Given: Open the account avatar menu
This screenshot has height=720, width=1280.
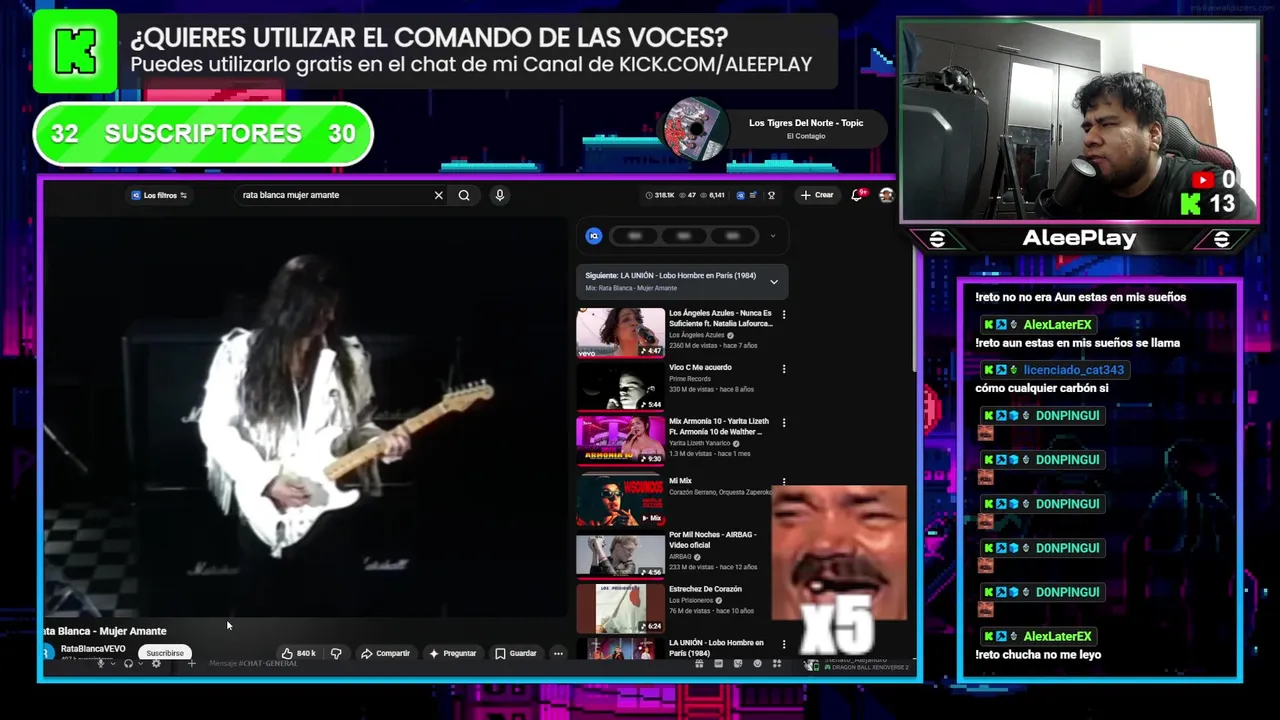Looking at the screenshot, I should pyautogui.click(x=886, y=195).
